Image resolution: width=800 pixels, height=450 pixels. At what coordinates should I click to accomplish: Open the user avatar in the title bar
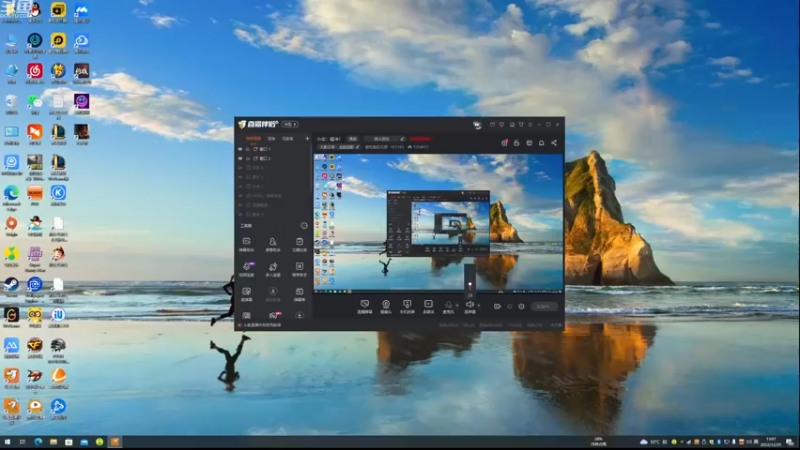[x=477, y=124]
